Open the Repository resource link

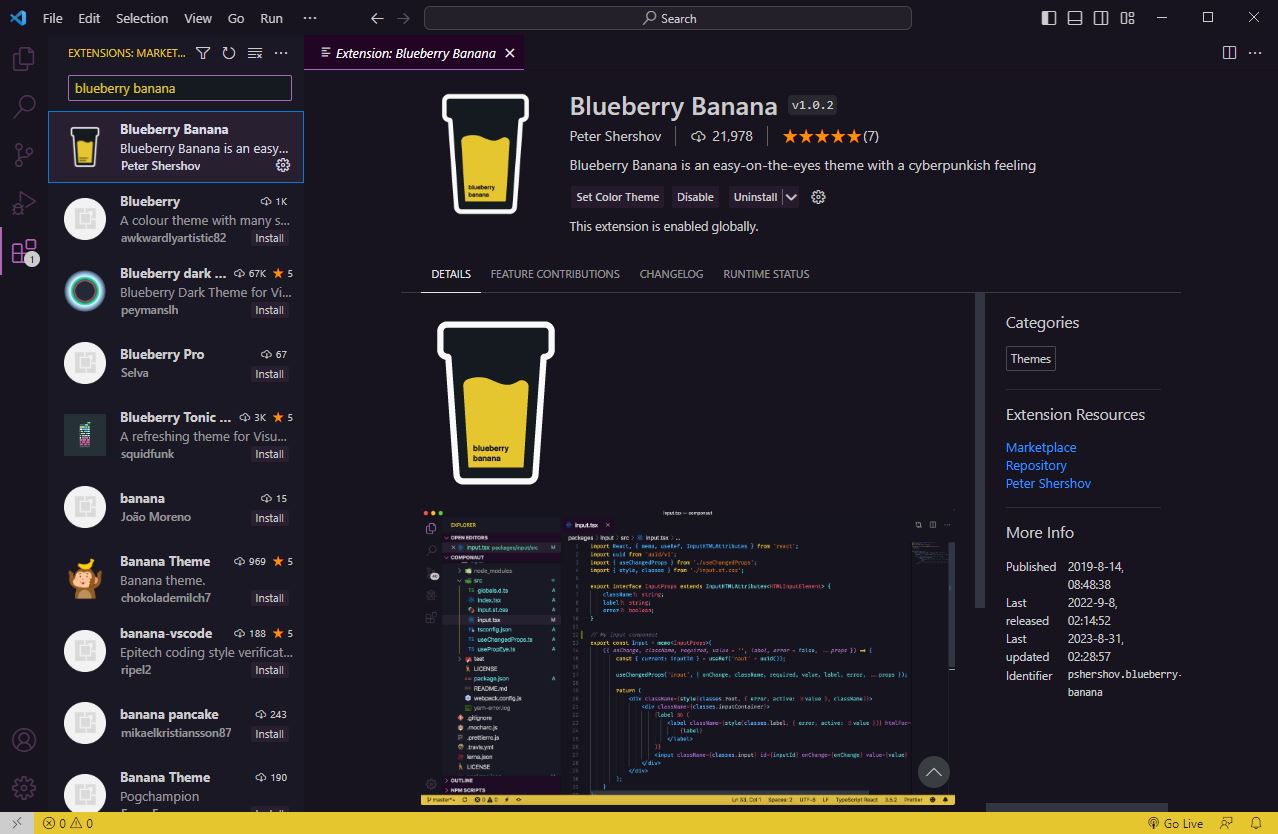tap(1036, 465)
